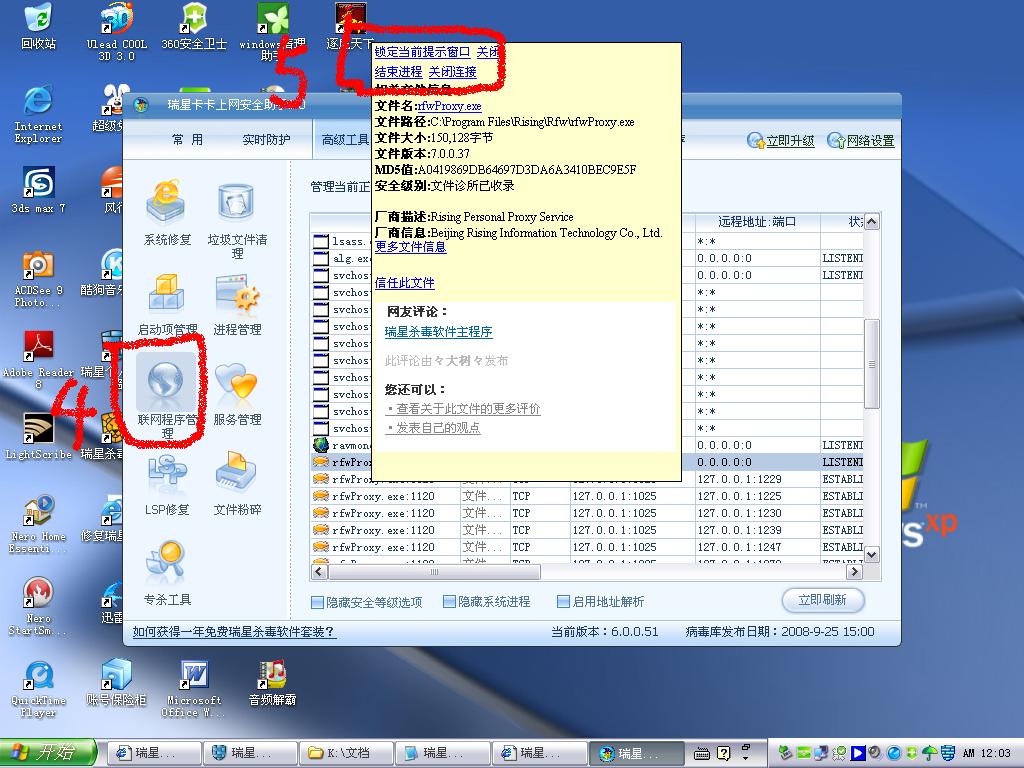This screenshot has width=1024, height=768.
Task: Open the 系统修复 tool
Action: (167, 212)
